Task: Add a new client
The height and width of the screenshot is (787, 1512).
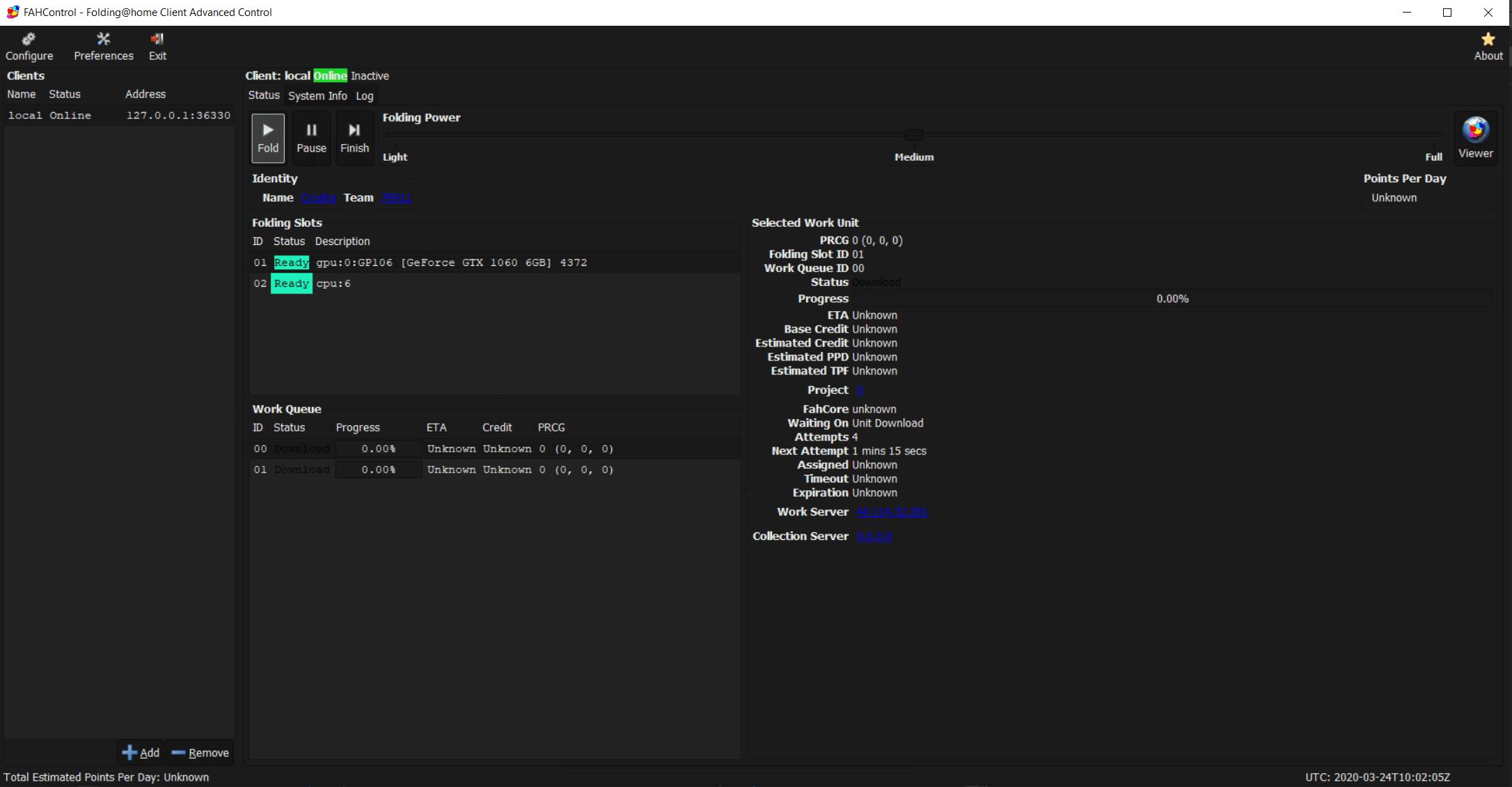Action: pos(141,752)
